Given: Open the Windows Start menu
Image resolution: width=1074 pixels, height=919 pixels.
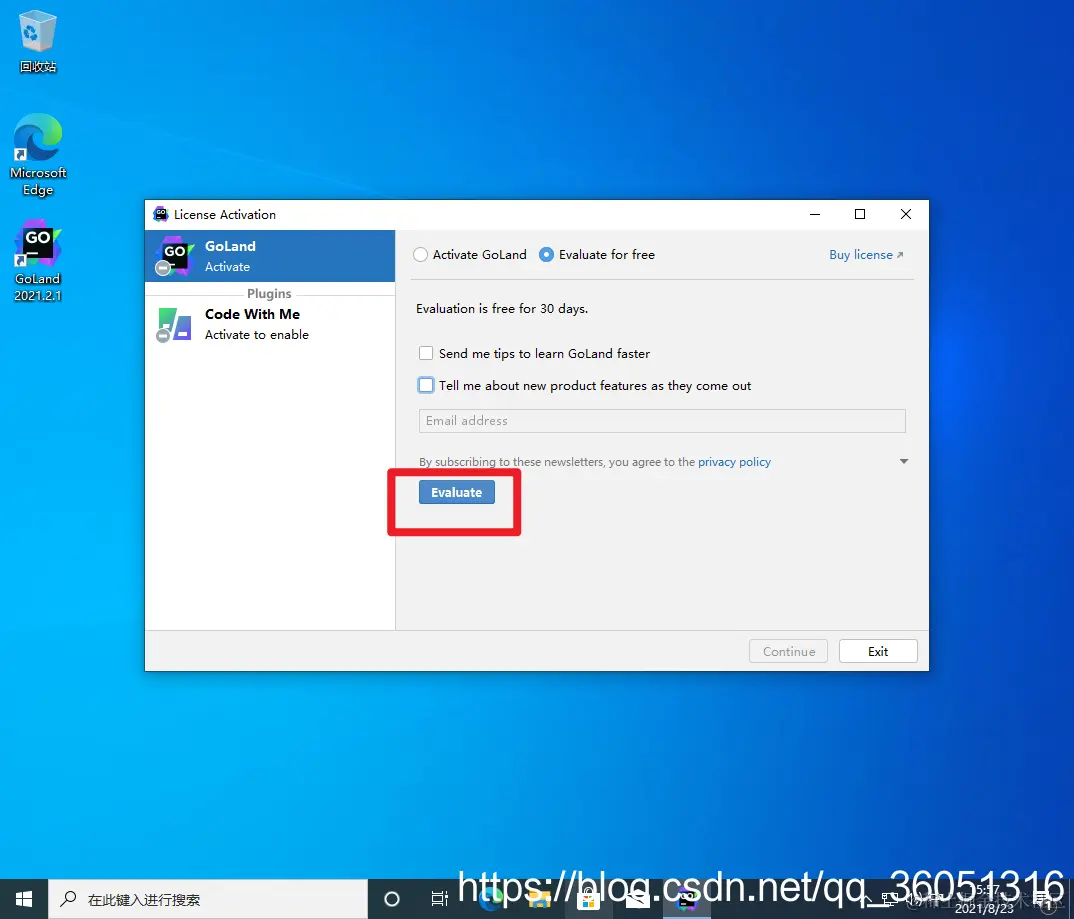Looking at the screenshot, I should (x=24, y=899).
